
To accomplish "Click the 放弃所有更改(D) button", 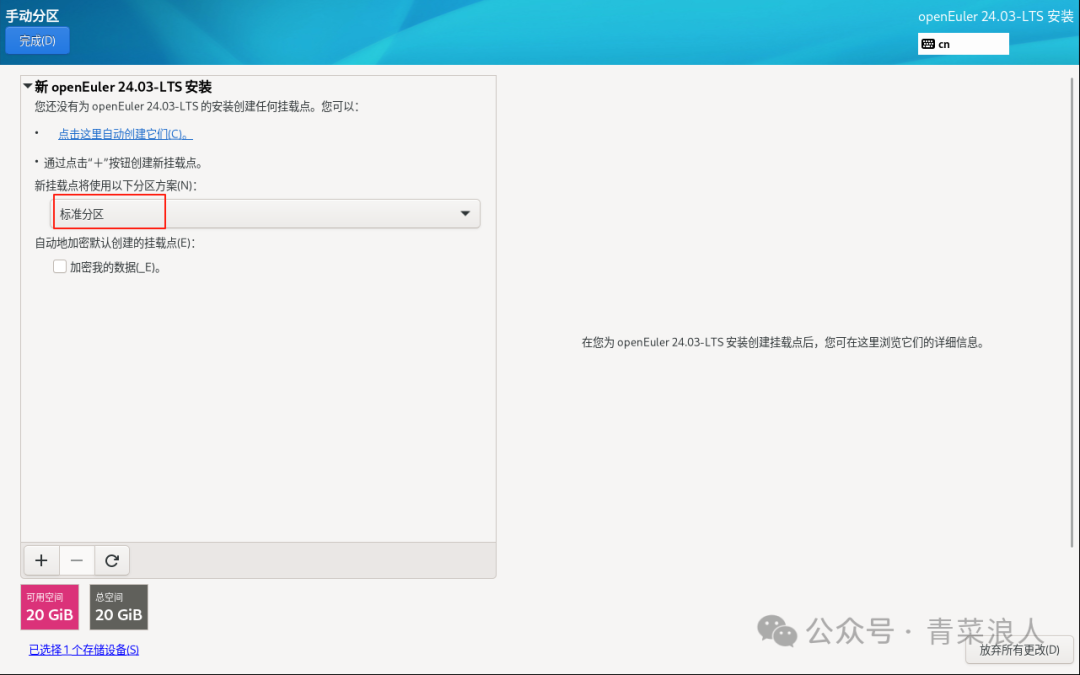I will [1019, 650].
